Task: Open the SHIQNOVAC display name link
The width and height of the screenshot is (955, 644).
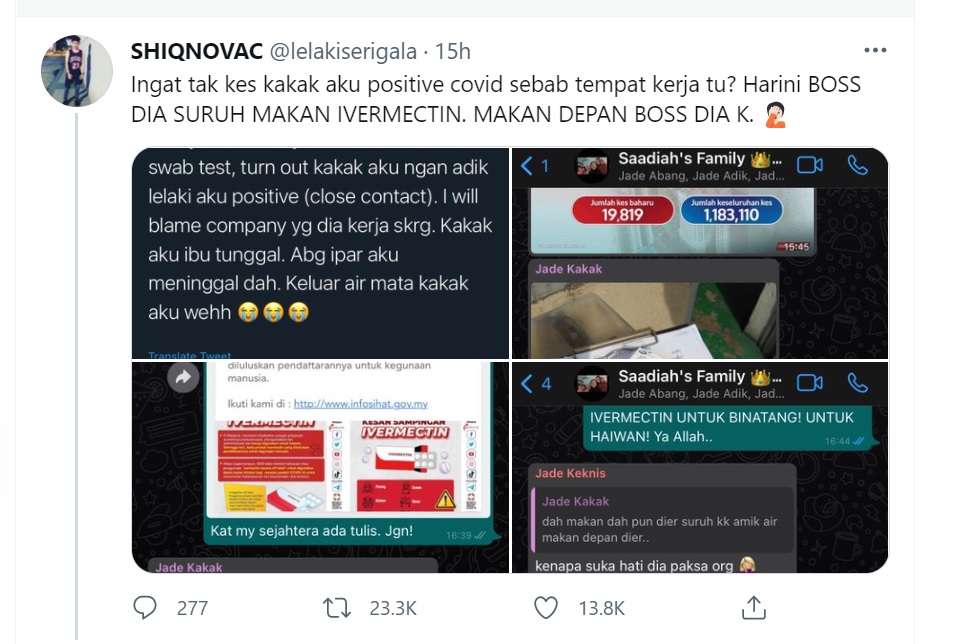Action: pos(197,51)
